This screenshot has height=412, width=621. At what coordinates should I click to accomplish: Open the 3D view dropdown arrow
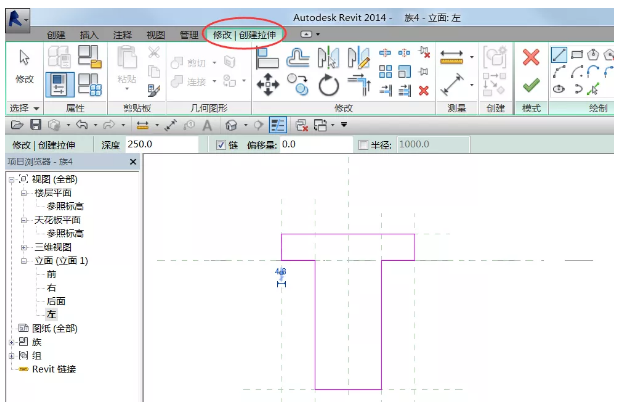click(x=246, y=125)
